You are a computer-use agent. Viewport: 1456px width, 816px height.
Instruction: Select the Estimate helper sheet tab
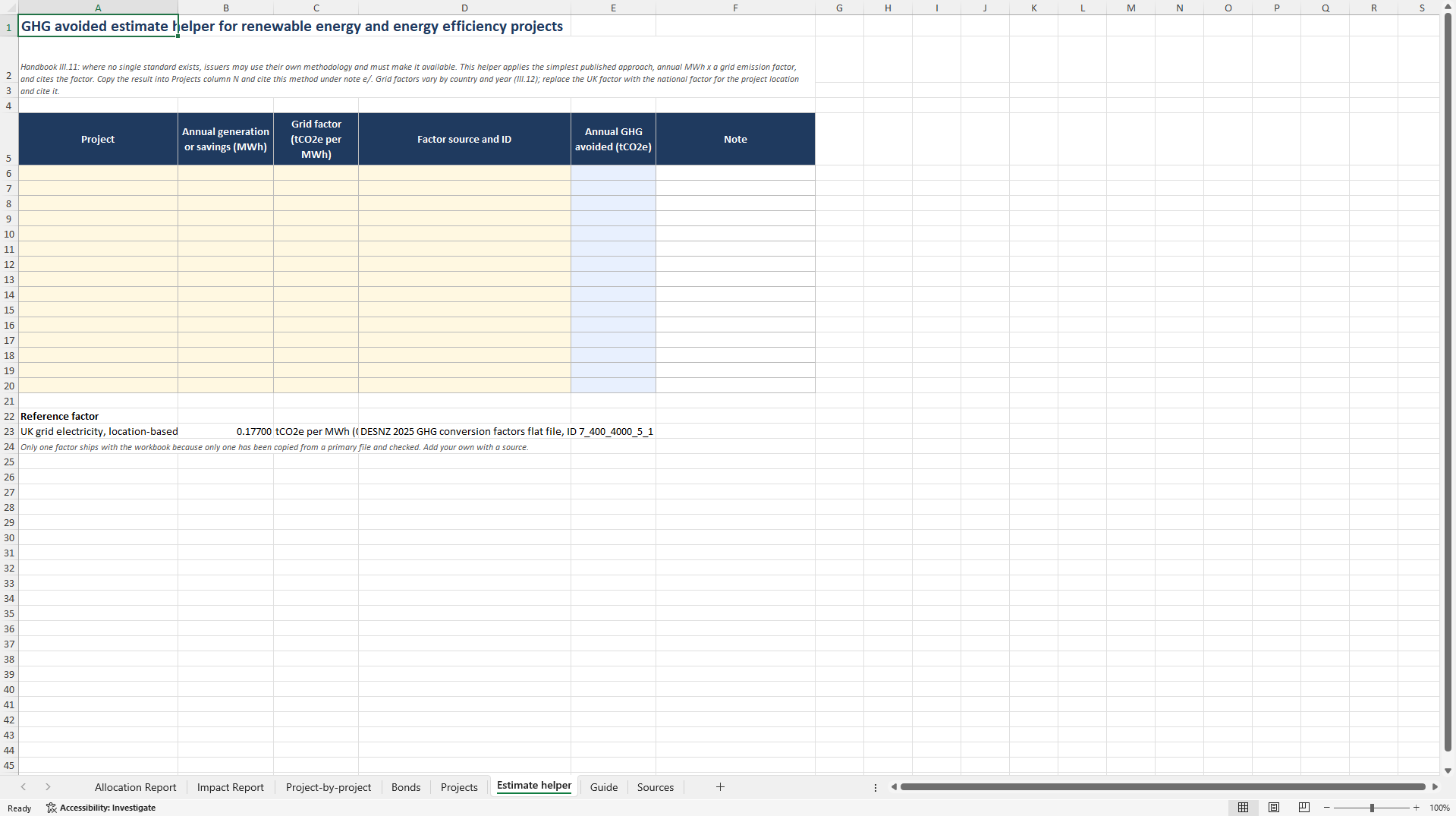click(533, 786)
